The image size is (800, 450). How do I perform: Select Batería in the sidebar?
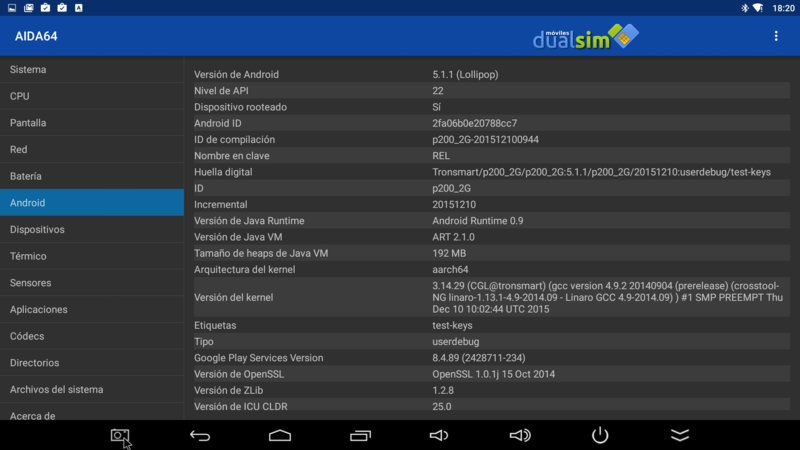(92, 176)
